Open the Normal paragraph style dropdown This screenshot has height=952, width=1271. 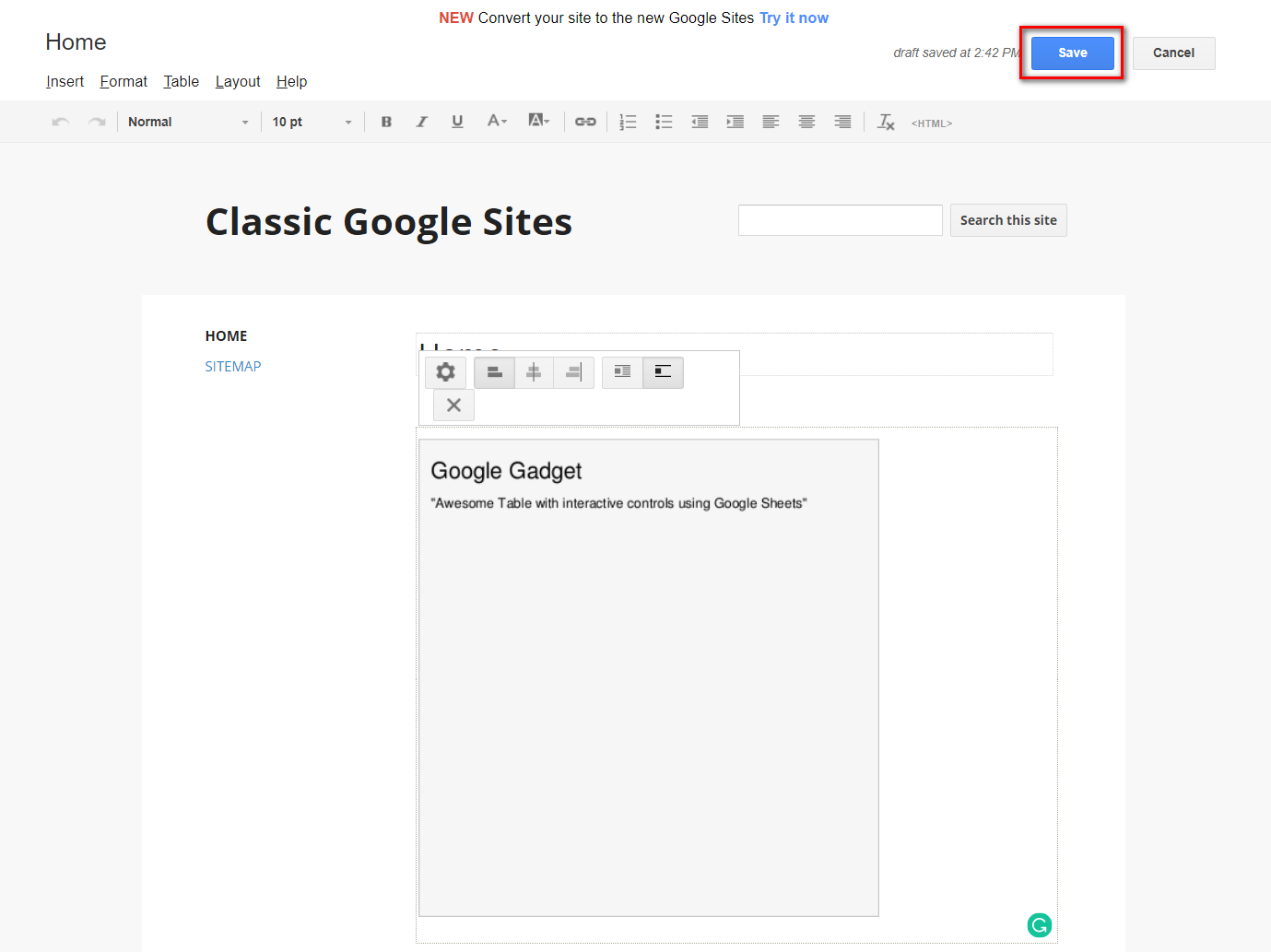pyautogui.click(x=188, y=122)
